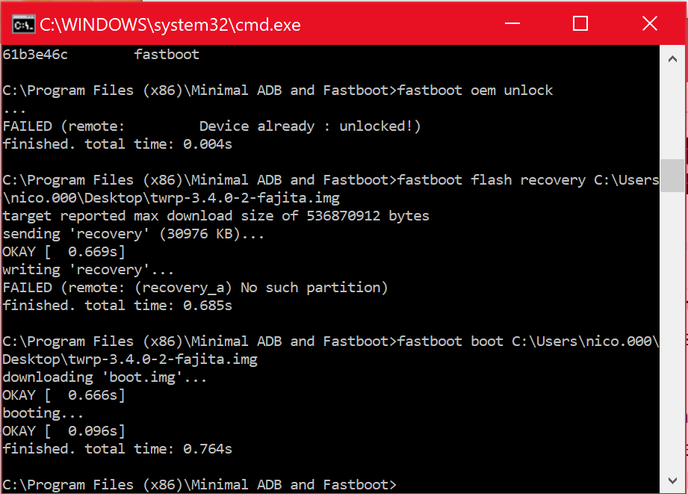Click scrollbar track above the thumb
688x494 pixels.
tap(672, 114)
